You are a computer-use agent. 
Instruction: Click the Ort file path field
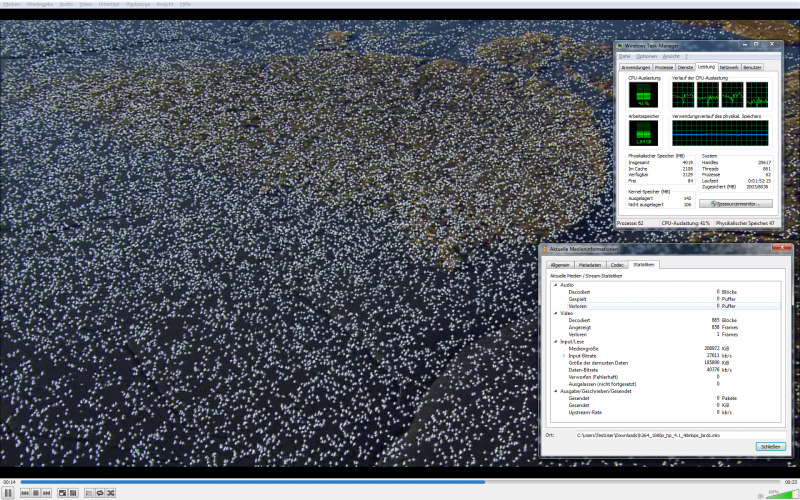681,435
